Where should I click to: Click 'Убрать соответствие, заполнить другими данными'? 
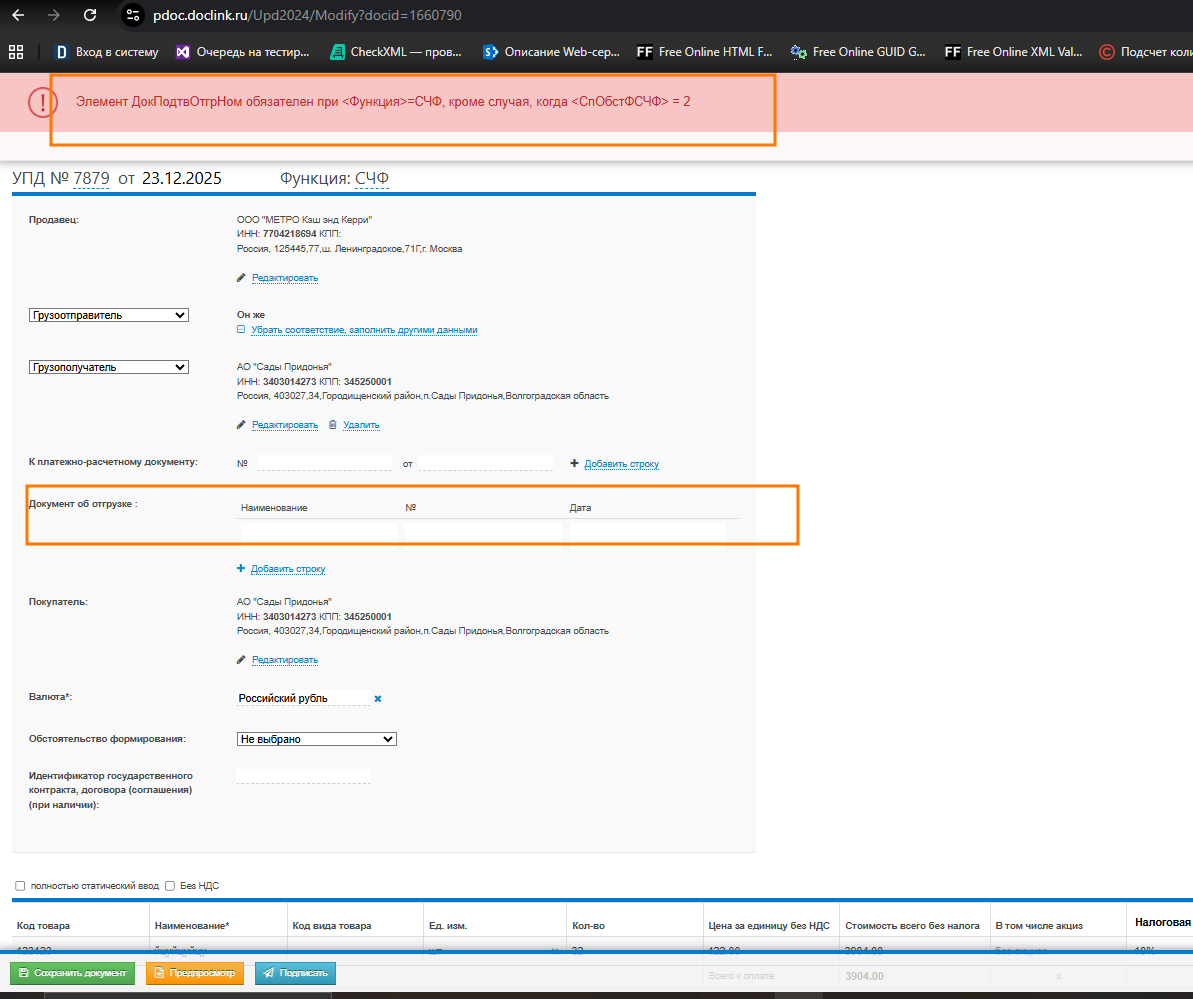click(x=364, y=330)
